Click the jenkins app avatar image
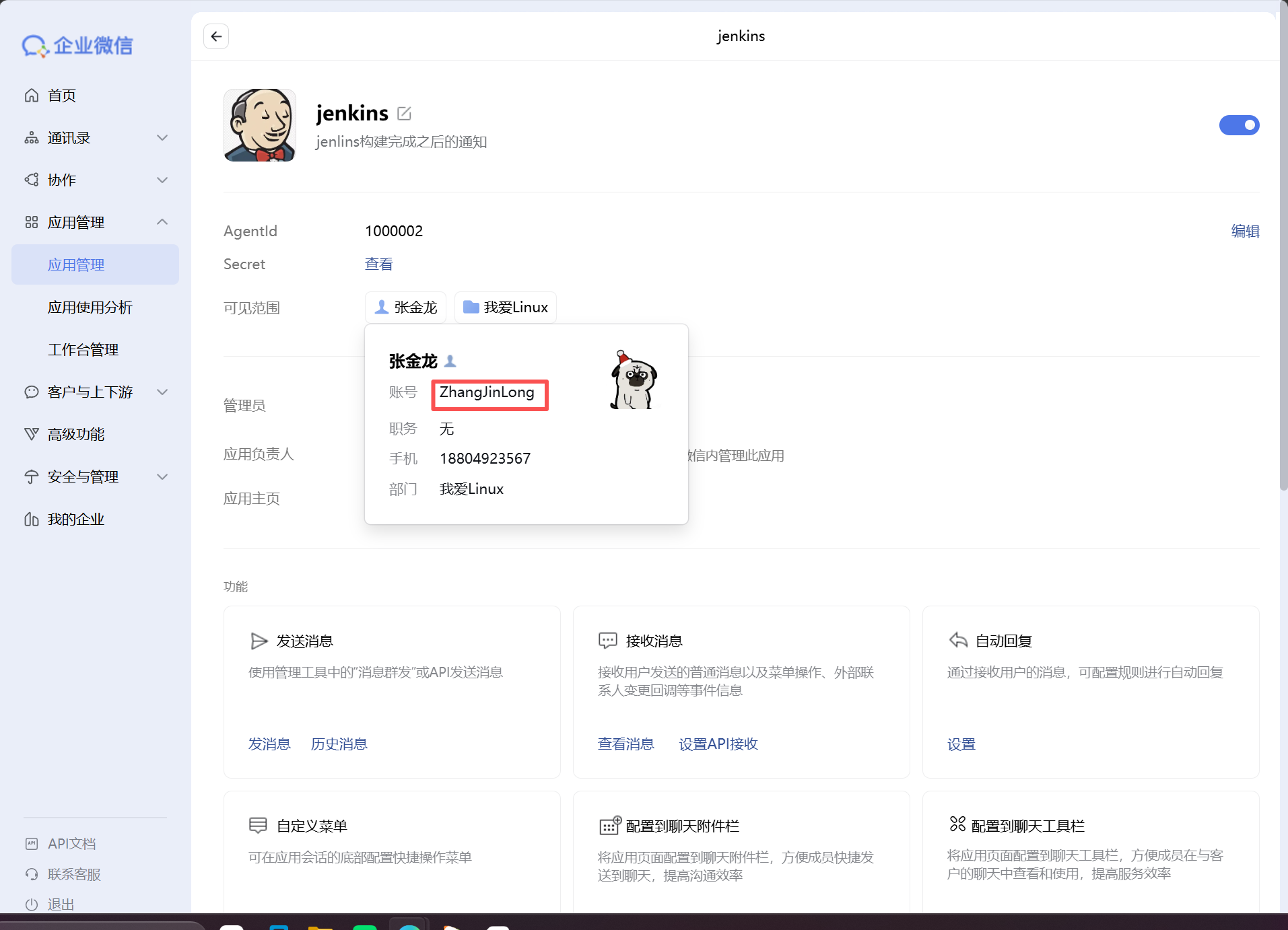 click(260, 125)
